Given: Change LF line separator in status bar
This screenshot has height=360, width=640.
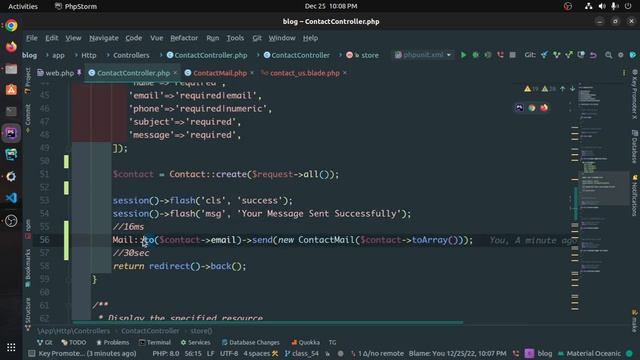Looking at the screenshot, I should point(211,353).
